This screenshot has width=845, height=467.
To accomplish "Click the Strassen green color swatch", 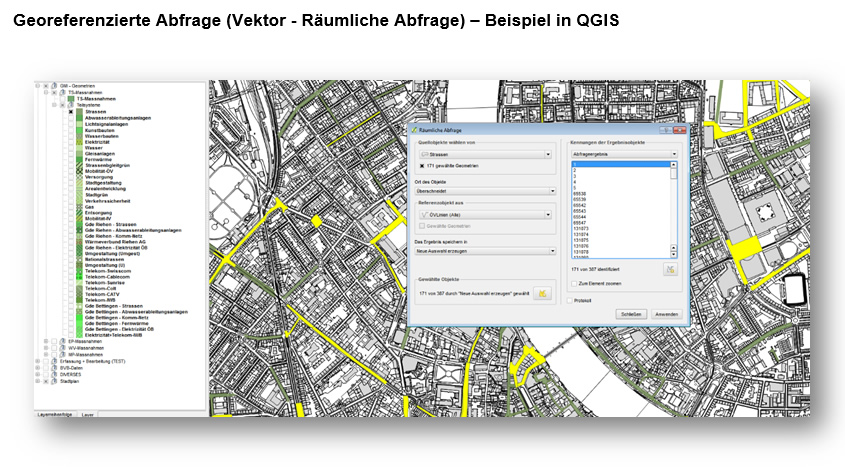I will 79,111.
